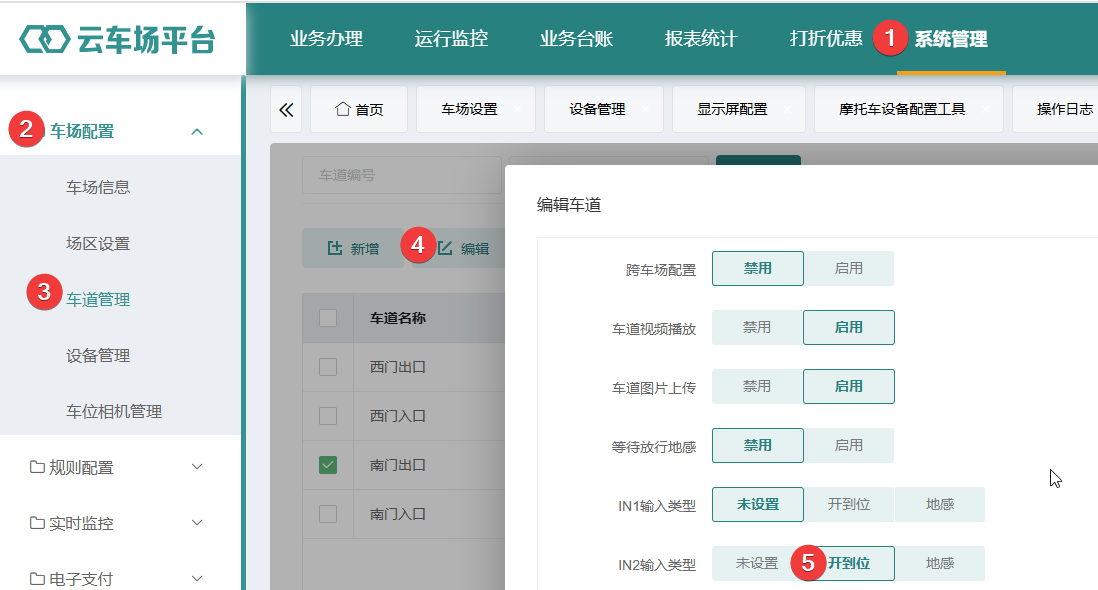Open the 运行监控 top menu

(x=451, y=38)
